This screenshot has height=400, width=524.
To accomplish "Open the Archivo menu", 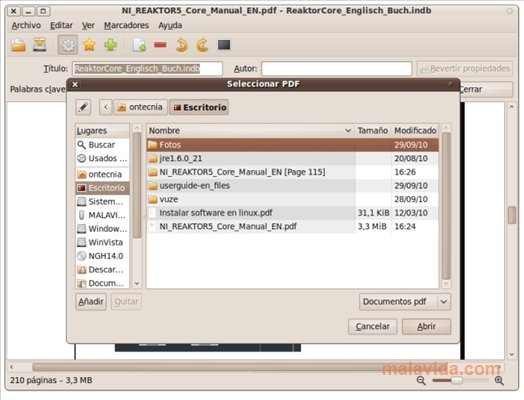I will tap(26, 25).
